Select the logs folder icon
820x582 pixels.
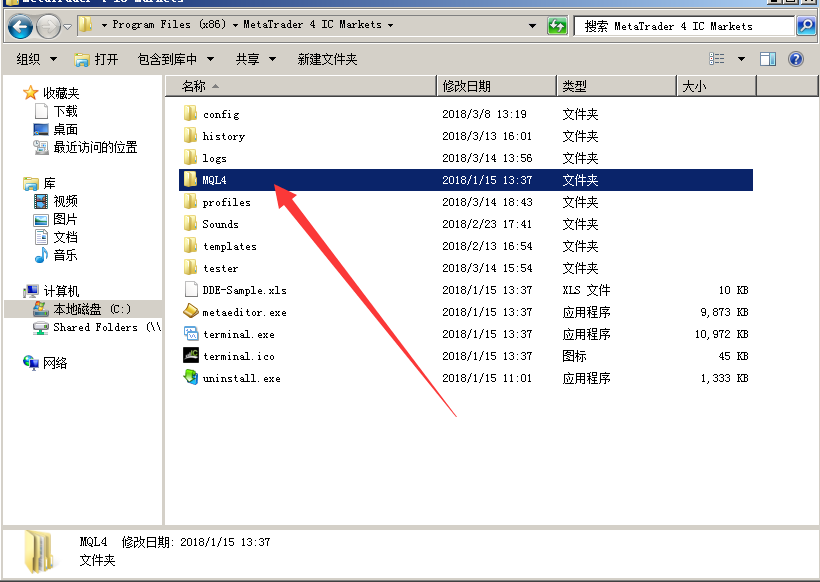(x=190, y=157)
